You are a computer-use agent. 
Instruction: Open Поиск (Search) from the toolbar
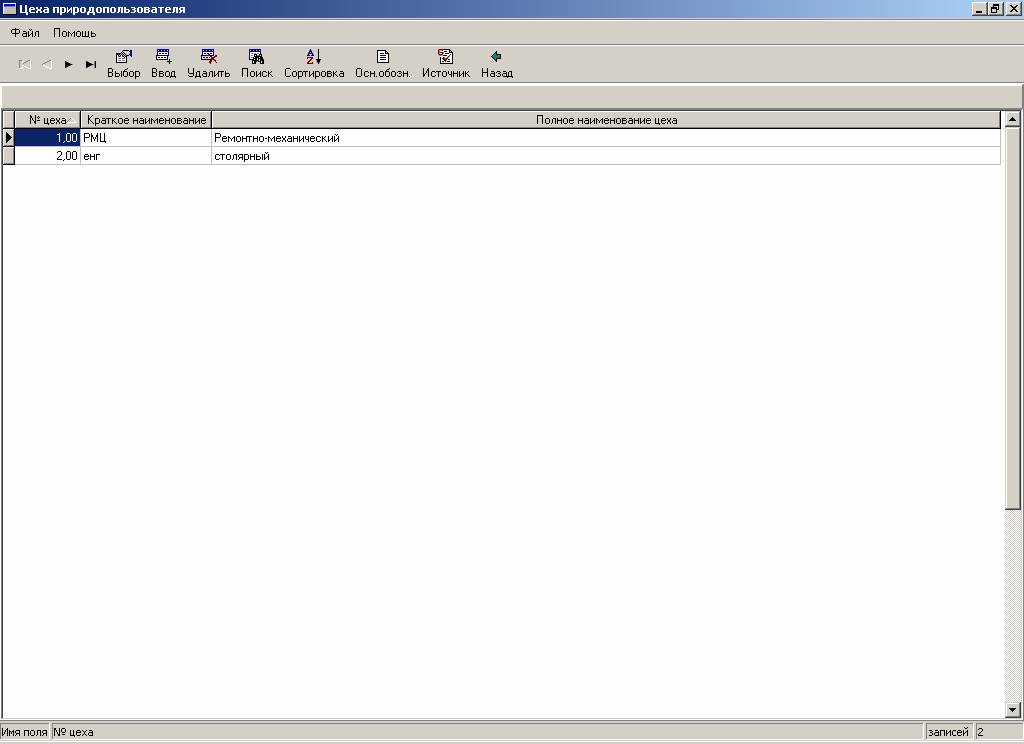256,58
